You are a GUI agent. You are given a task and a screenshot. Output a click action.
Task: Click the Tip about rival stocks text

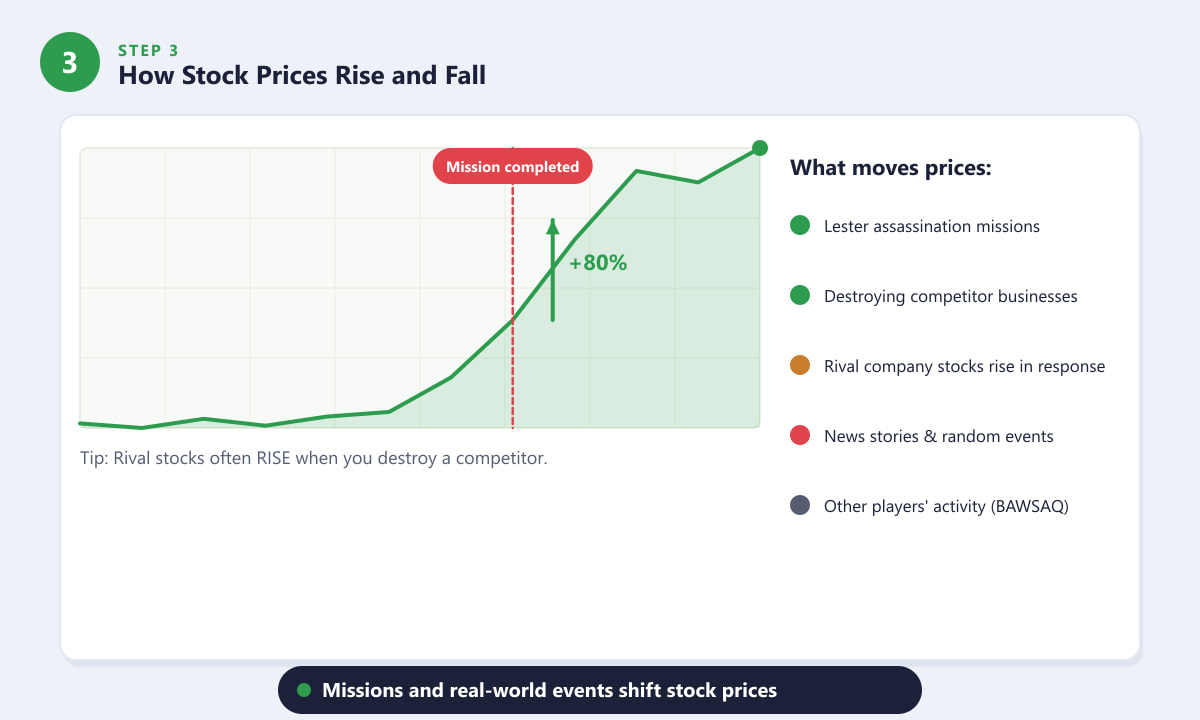click(x=314, y=459)
